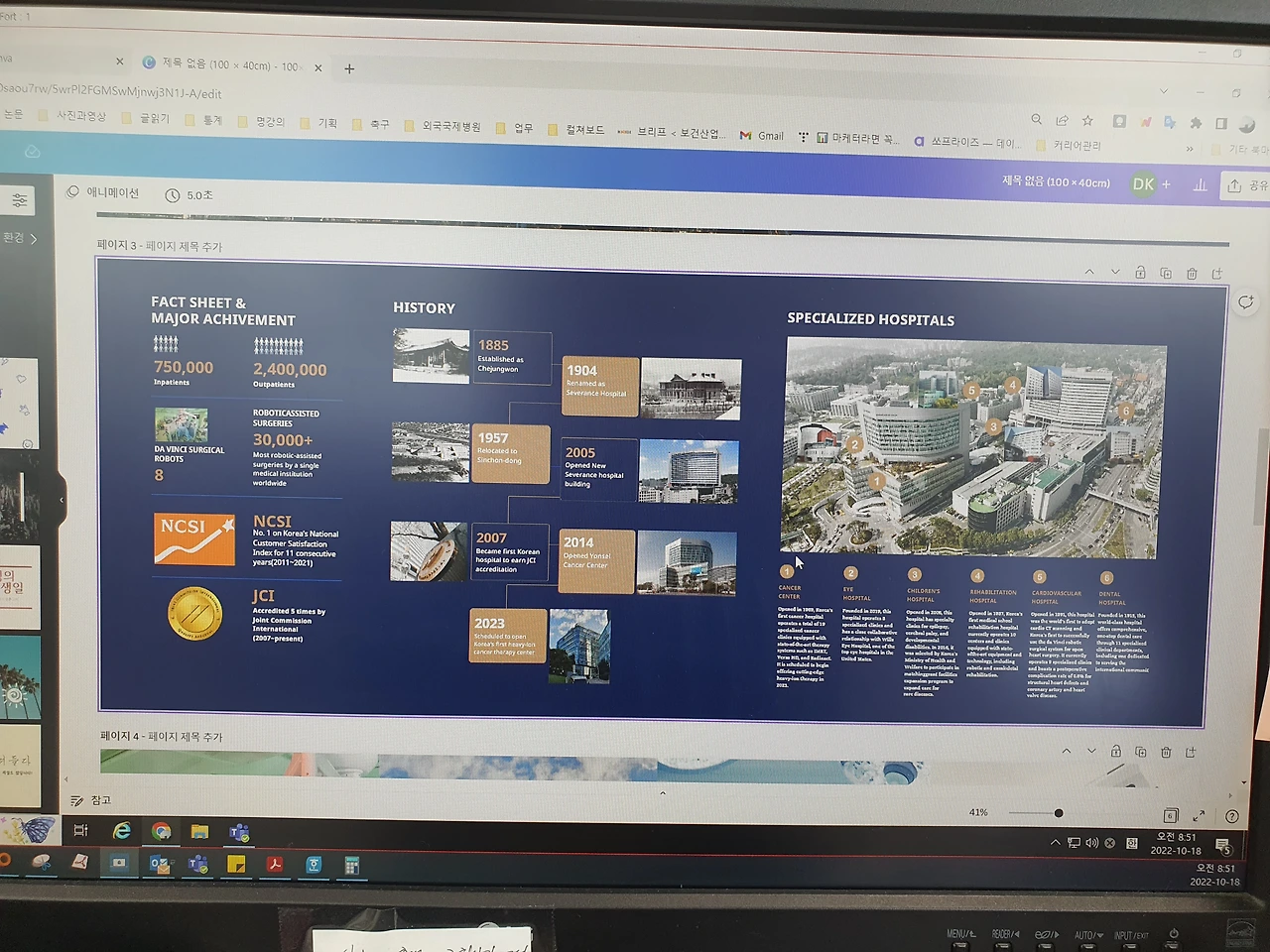
Task: Click the page 4 title 페이지 제목 추가
Action: [186, 736]
